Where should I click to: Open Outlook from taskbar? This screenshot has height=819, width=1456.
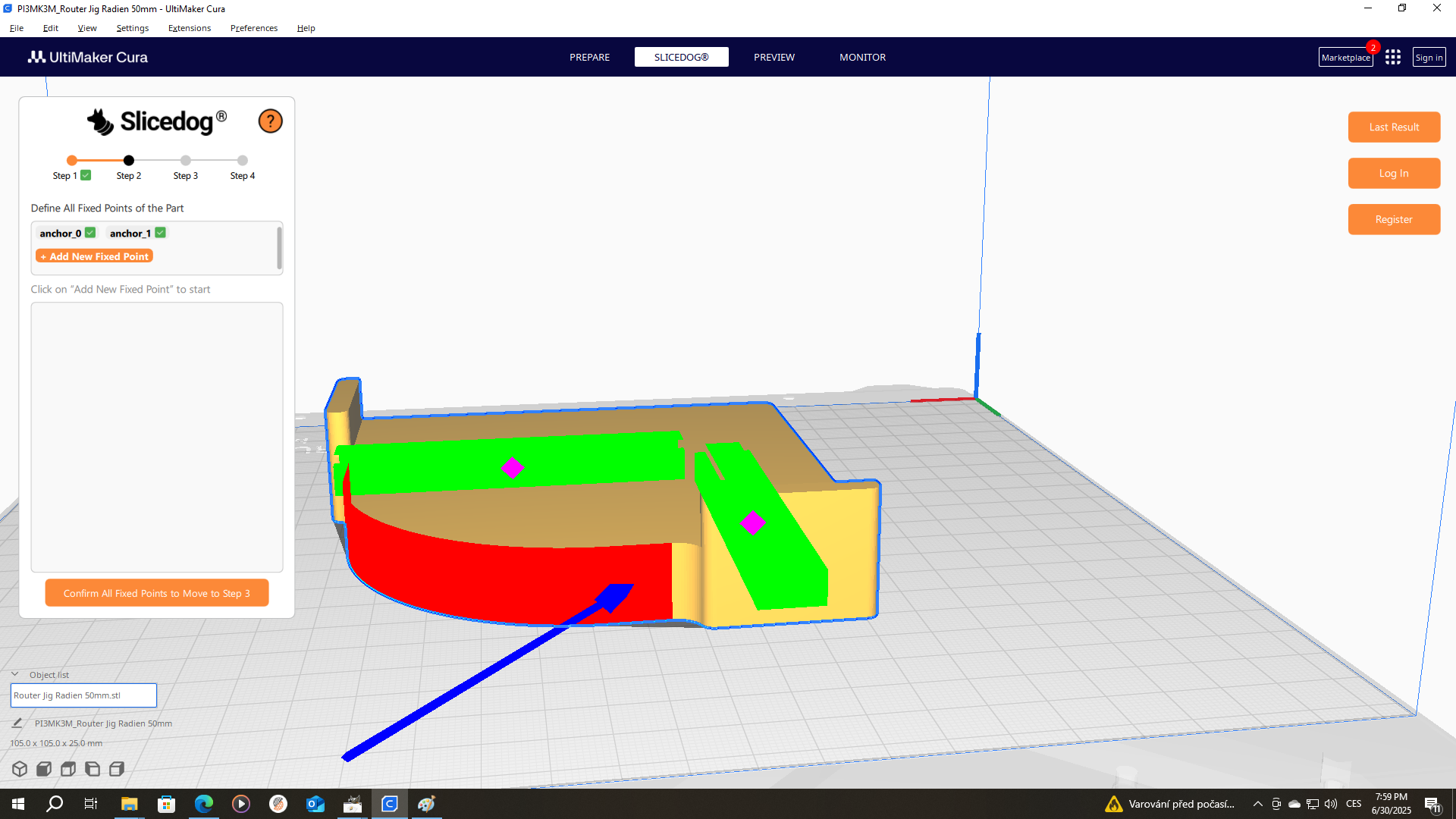tap(315, 804)
